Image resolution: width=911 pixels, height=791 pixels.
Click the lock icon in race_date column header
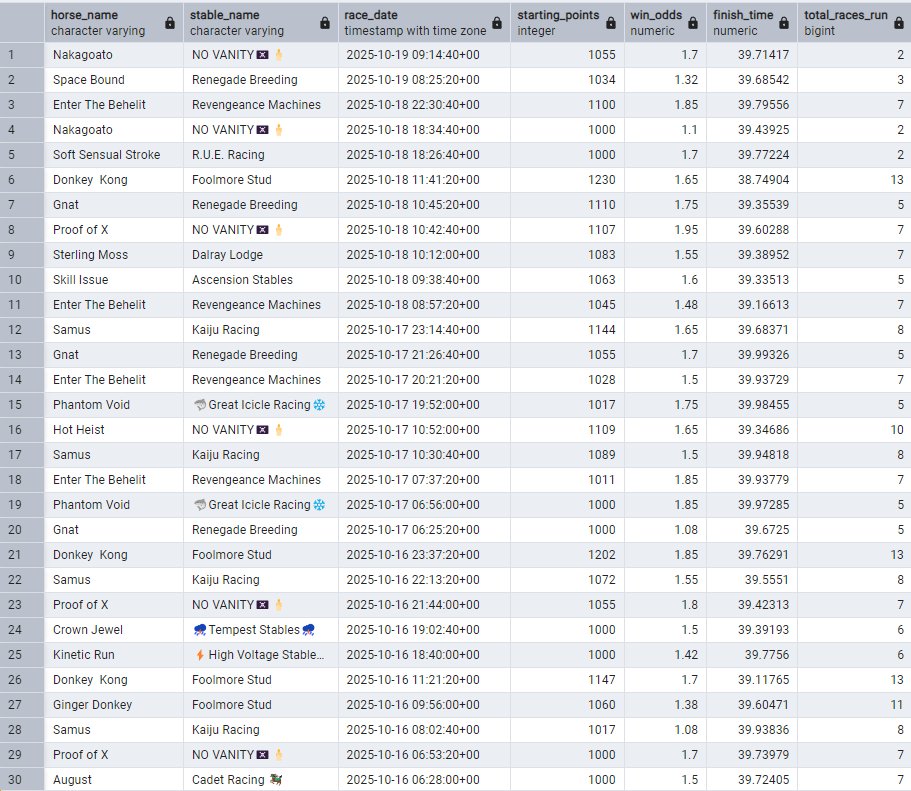pyautogui.click(x=497, y=23)
